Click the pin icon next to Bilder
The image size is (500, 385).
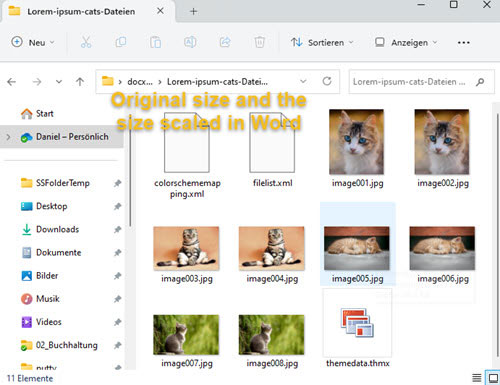pyautogui.click(x=117, y=276)
